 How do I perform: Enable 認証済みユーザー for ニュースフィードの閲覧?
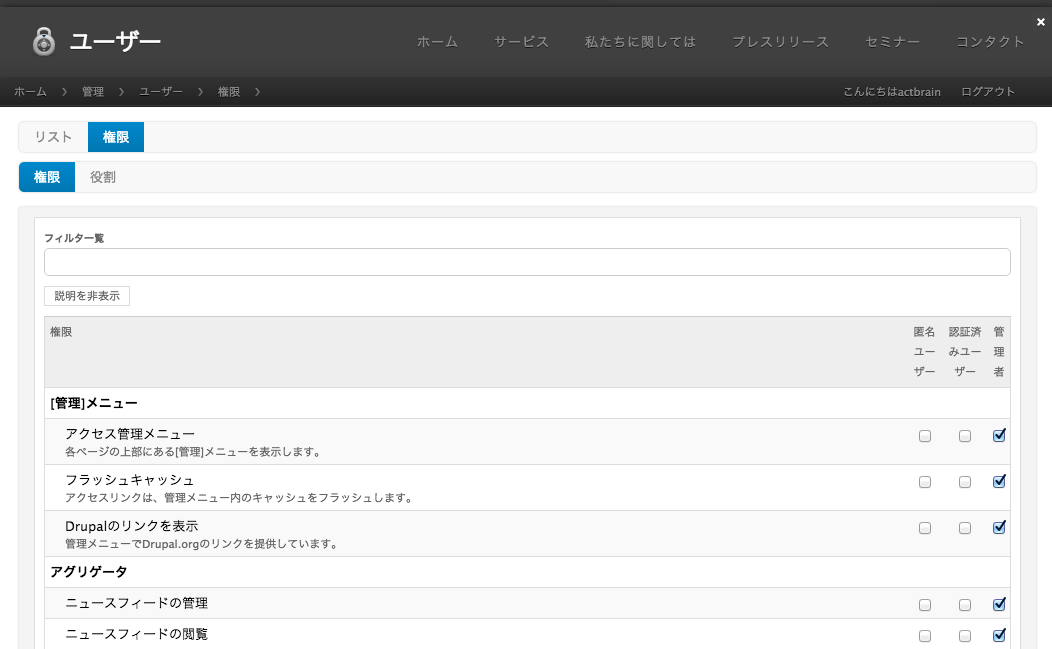coord(964,635)
